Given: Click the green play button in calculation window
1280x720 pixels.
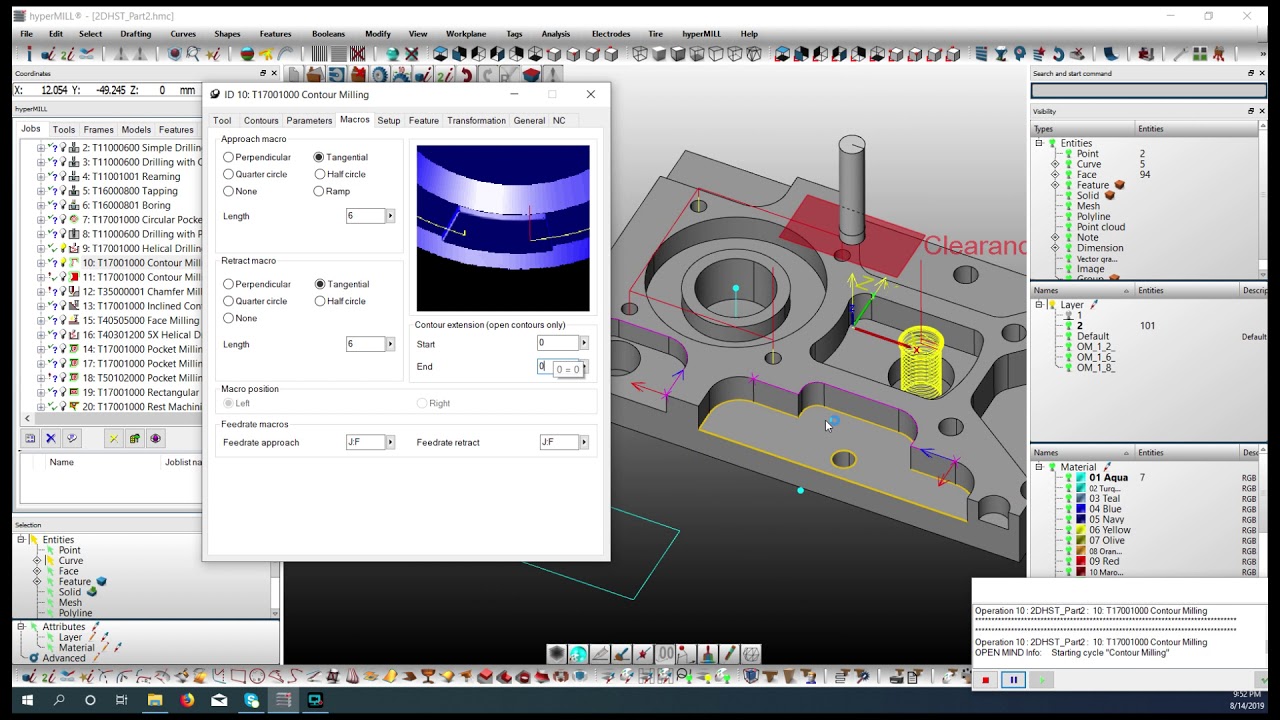Looking at the screenshot, I should [x=1041, y=680].
